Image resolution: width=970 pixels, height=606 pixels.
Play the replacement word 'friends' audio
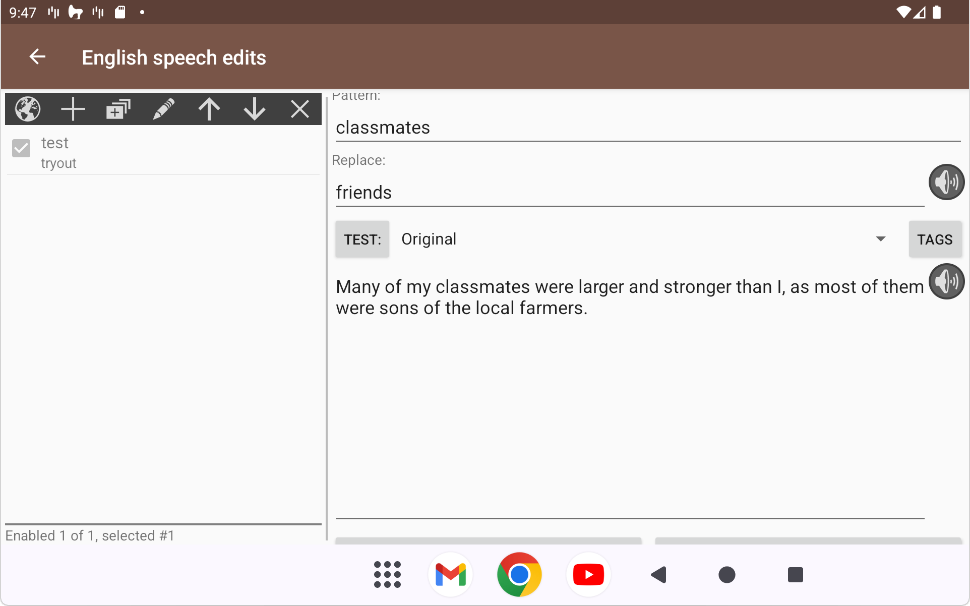point(946,182)
